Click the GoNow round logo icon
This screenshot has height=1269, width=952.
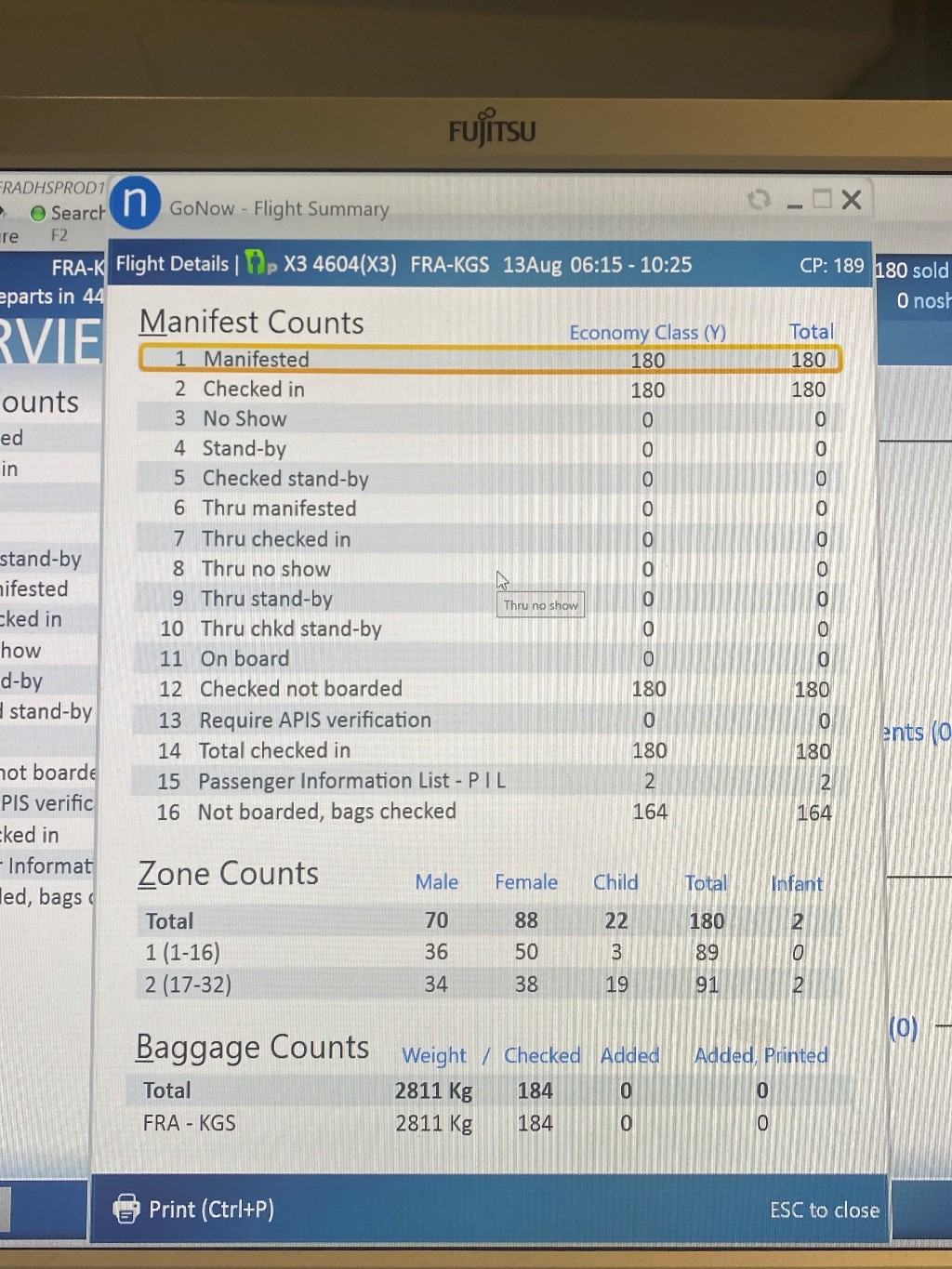pos(136,202)
